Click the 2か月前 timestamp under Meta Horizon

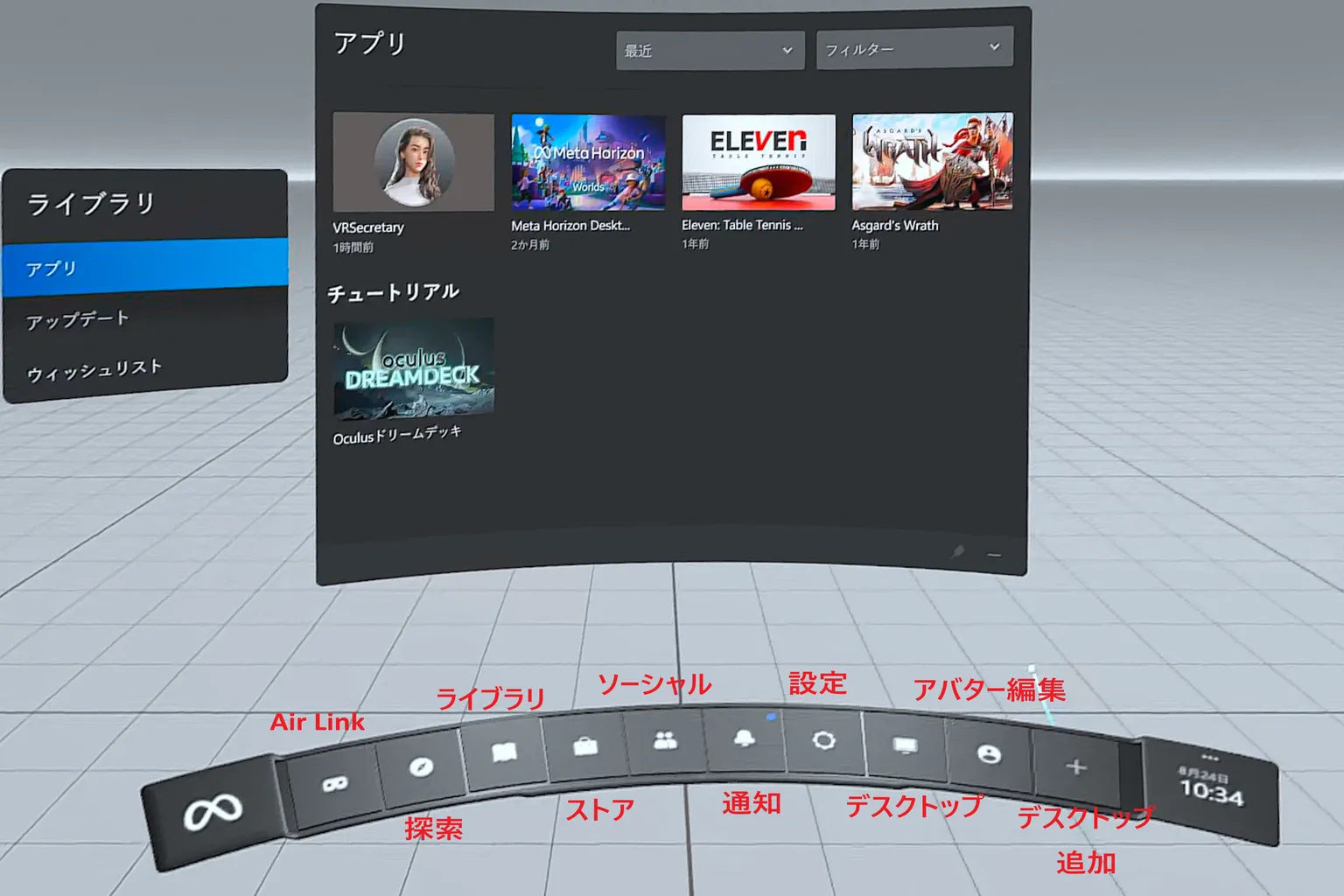tap(530, 245)
